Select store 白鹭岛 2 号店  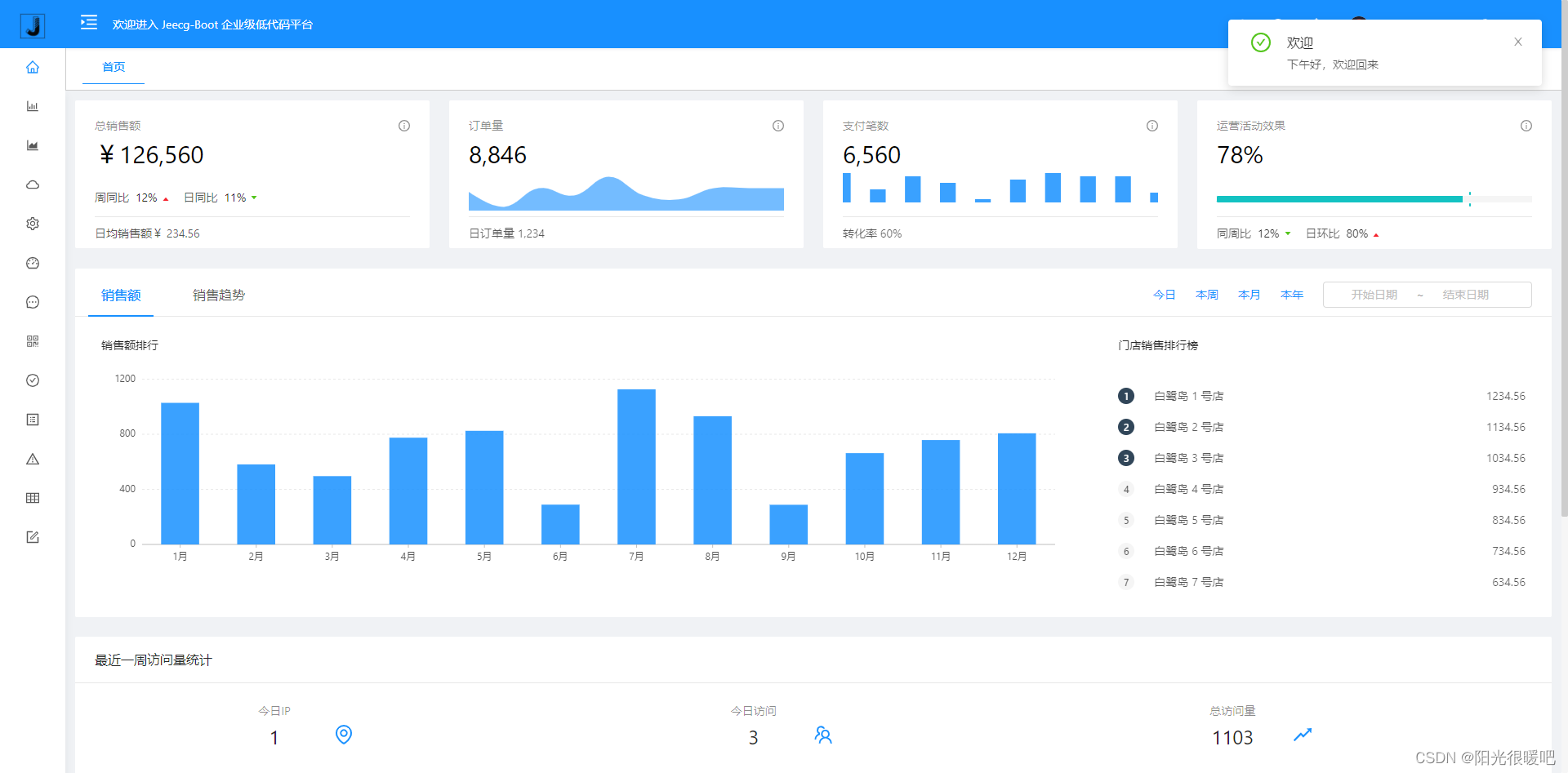pyautogui.click(x=1188, y=427)
